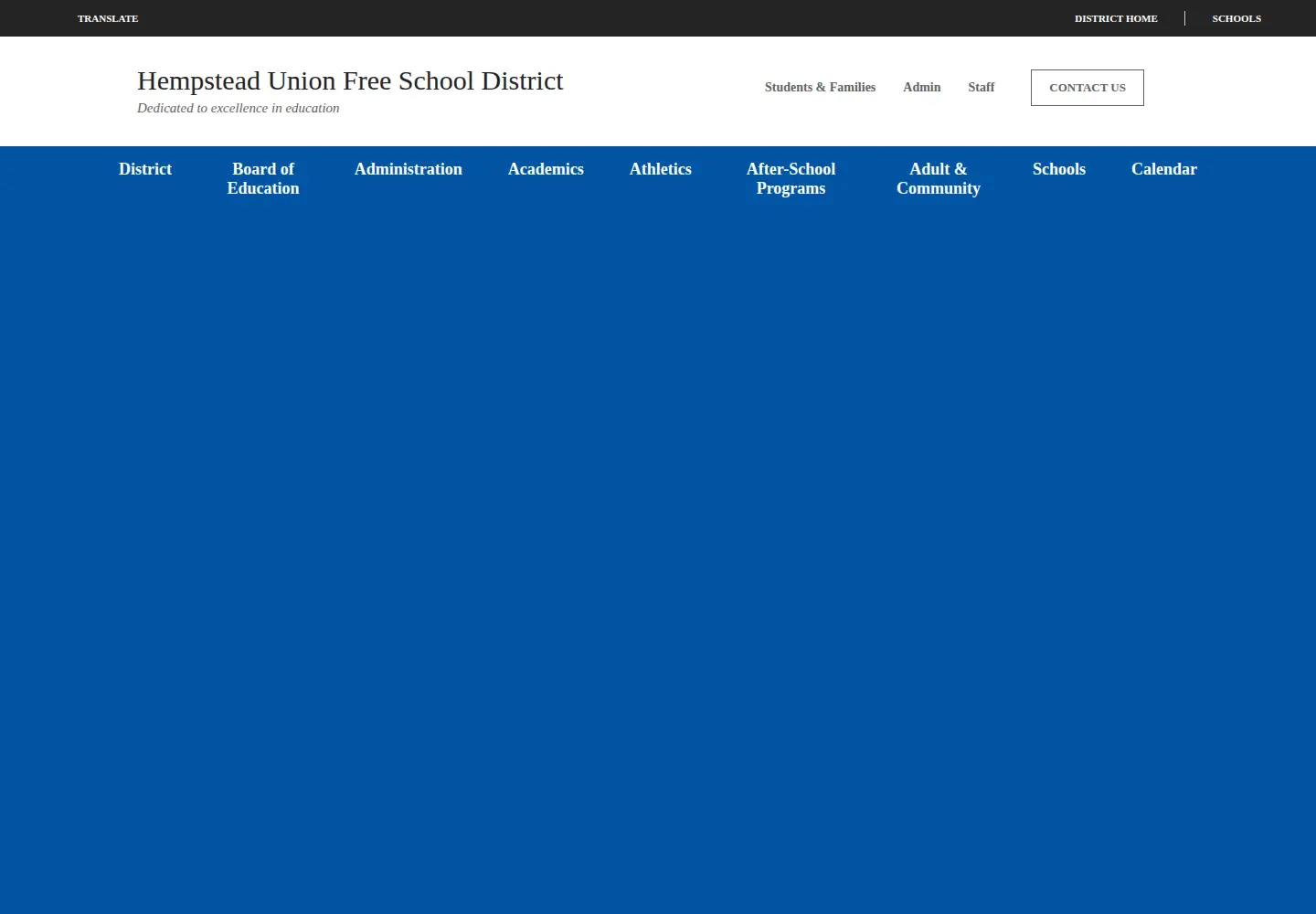Screen dimensions: 1316x914
Task: Select Schools in the blue navigation bar
Action: (1059, 169)
